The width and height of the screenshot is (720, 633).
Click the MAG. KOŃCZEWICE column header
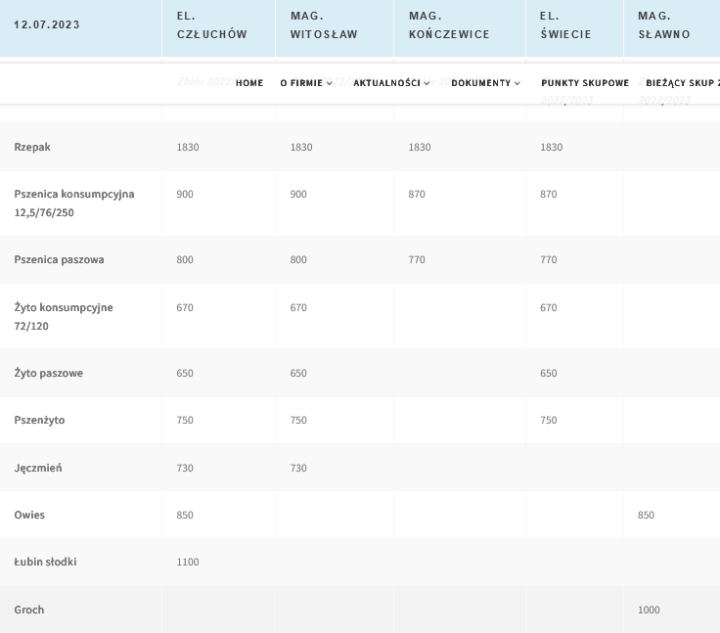point(449,25)
